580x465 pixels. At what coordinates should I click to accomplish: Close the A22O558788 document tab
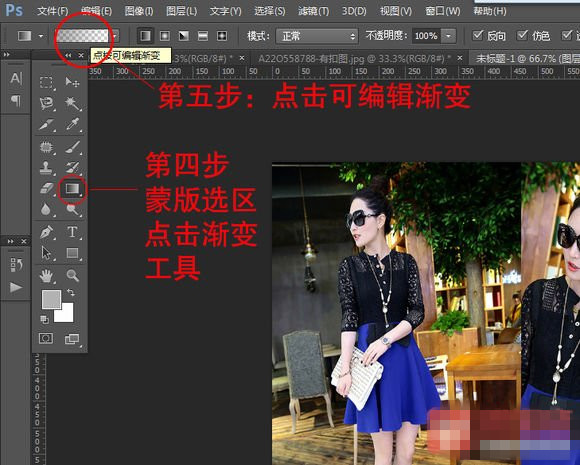pos(460,58)
